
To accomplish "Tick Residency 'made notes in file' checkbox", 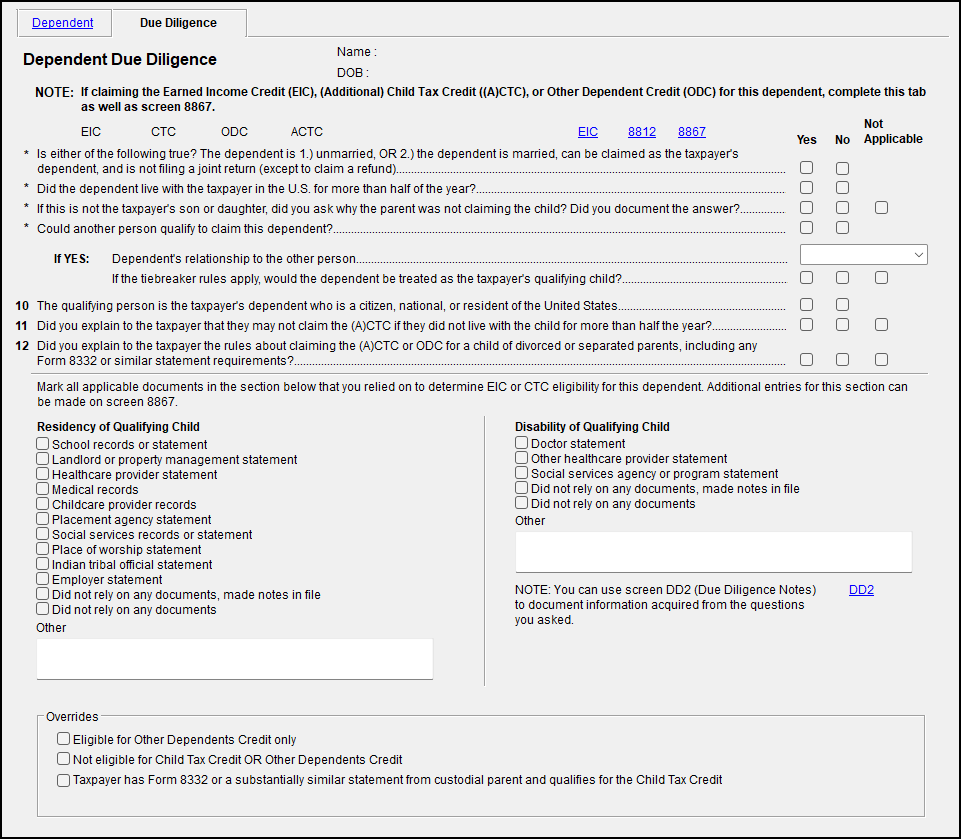I will tap(42, 594).
